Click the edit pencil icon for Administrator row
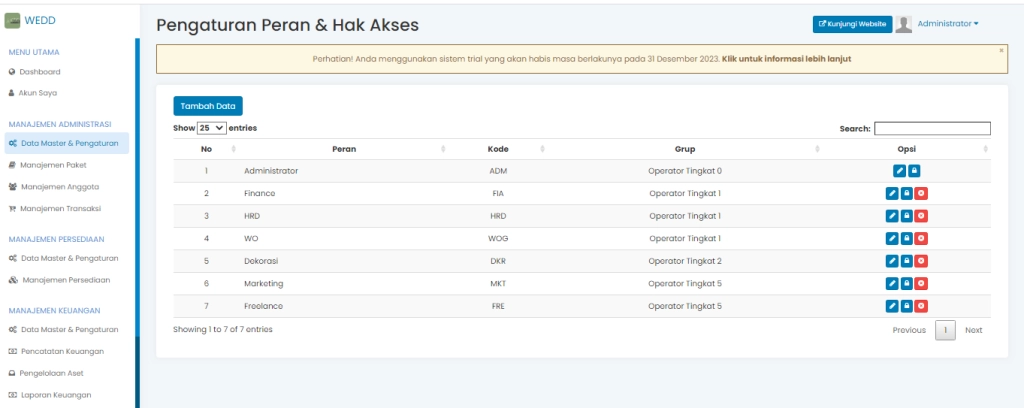The width and height of the screenshot is (1024, 408). [899, 171]
